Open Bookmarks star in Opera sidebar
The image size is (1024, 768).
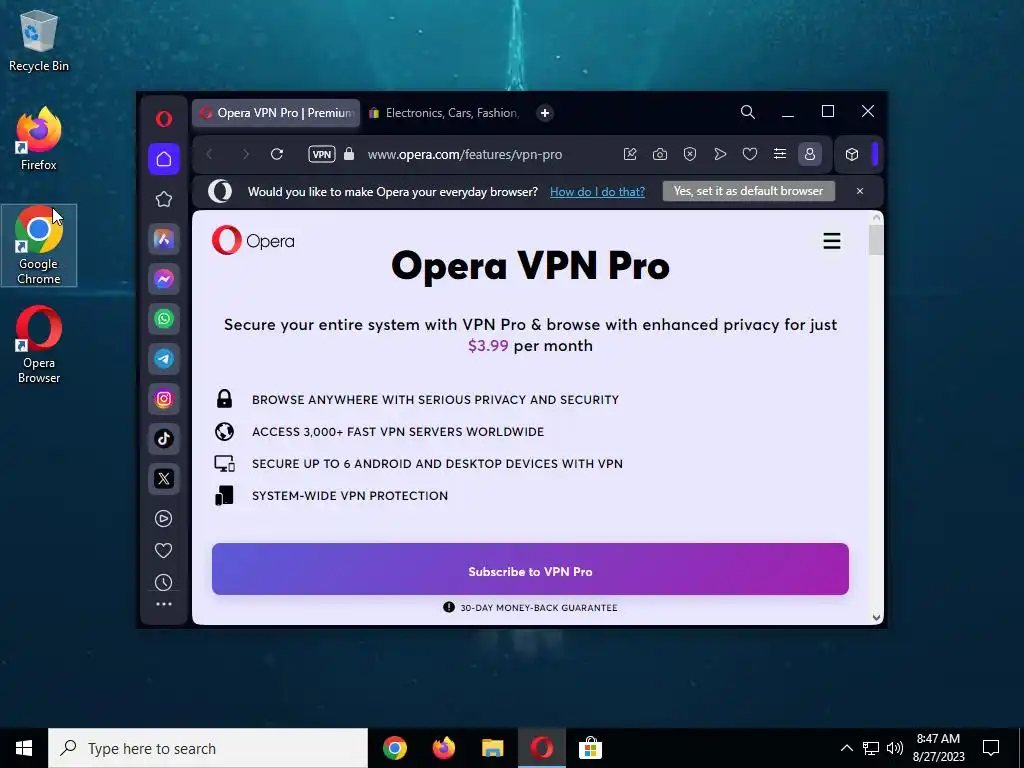pyautogui.click(x=164, y=199)
